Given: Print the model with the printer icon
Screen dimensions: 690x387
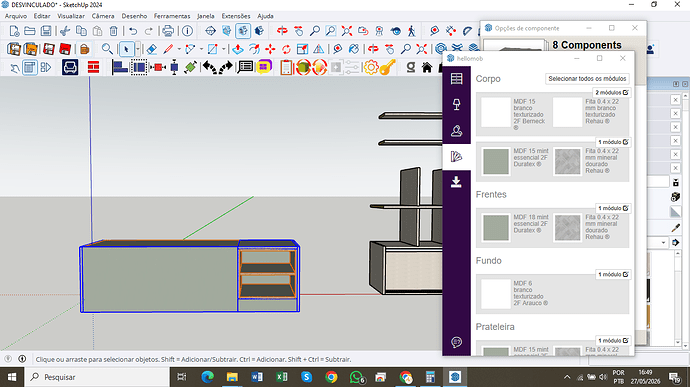Looking at the screenshot, I should [168, 31].
